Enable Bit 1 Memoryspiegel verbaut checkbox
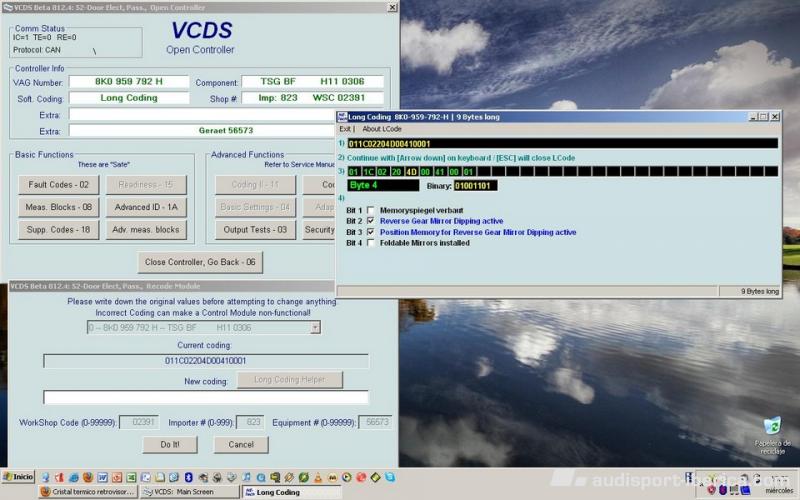 (371, 210)
